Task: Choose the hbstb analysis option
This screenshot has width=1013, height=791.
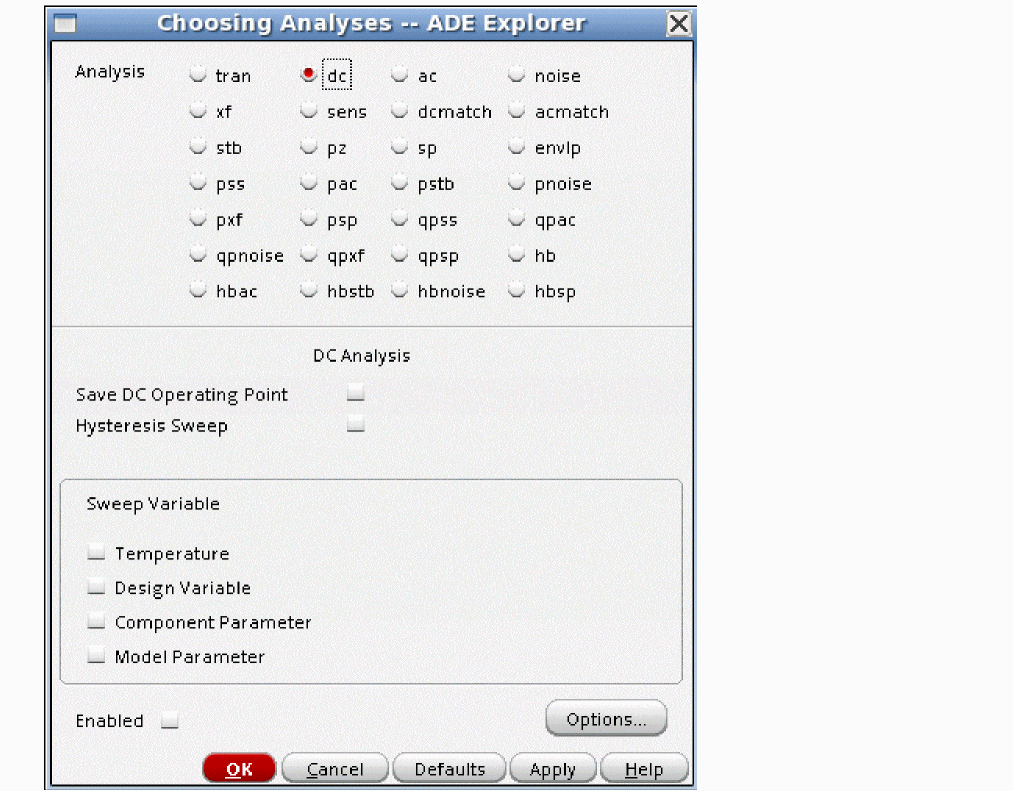Action: [309, 291]
